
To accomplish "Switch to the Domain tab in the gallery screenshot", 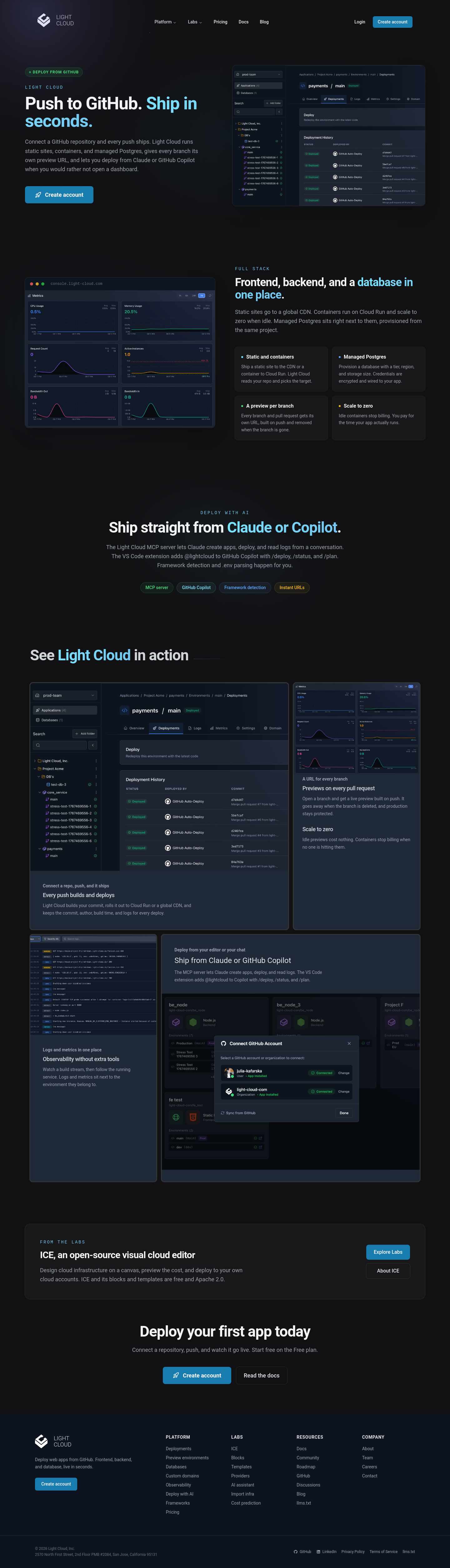I will click(273, 728).
